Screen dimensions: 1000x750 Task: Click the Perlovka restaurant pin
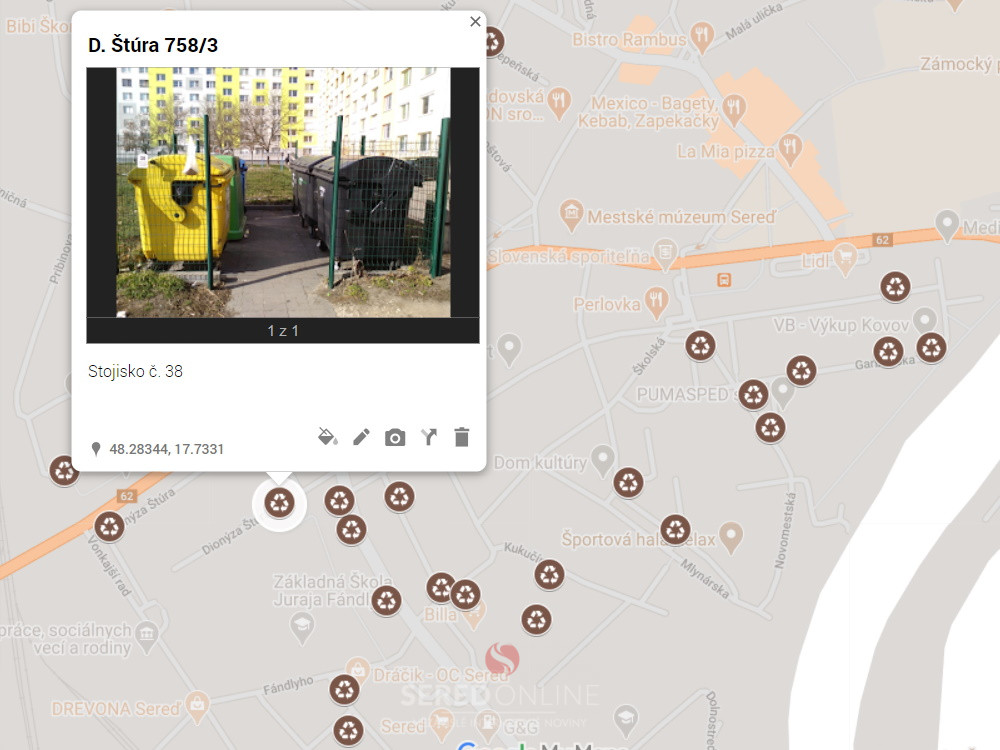pyautogui.click(x=656, y=303)
